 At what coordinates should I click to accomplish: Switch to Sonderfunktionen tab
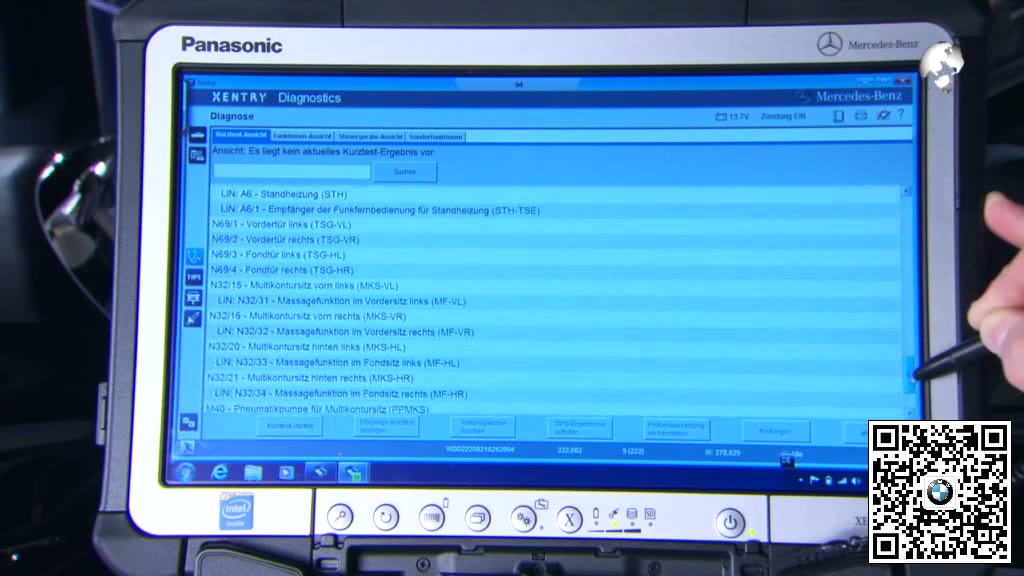[436, 136]
